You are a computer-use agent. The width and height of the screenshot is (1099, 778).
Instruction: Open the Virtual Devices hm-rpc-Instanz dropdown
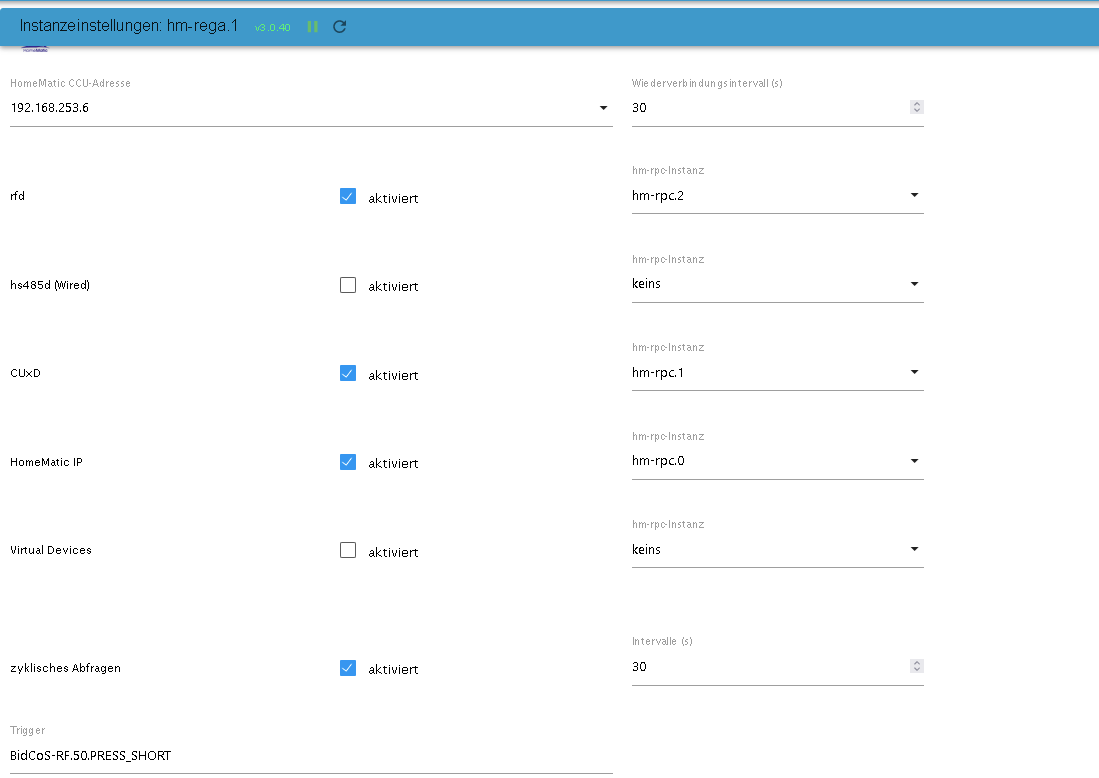777,550
